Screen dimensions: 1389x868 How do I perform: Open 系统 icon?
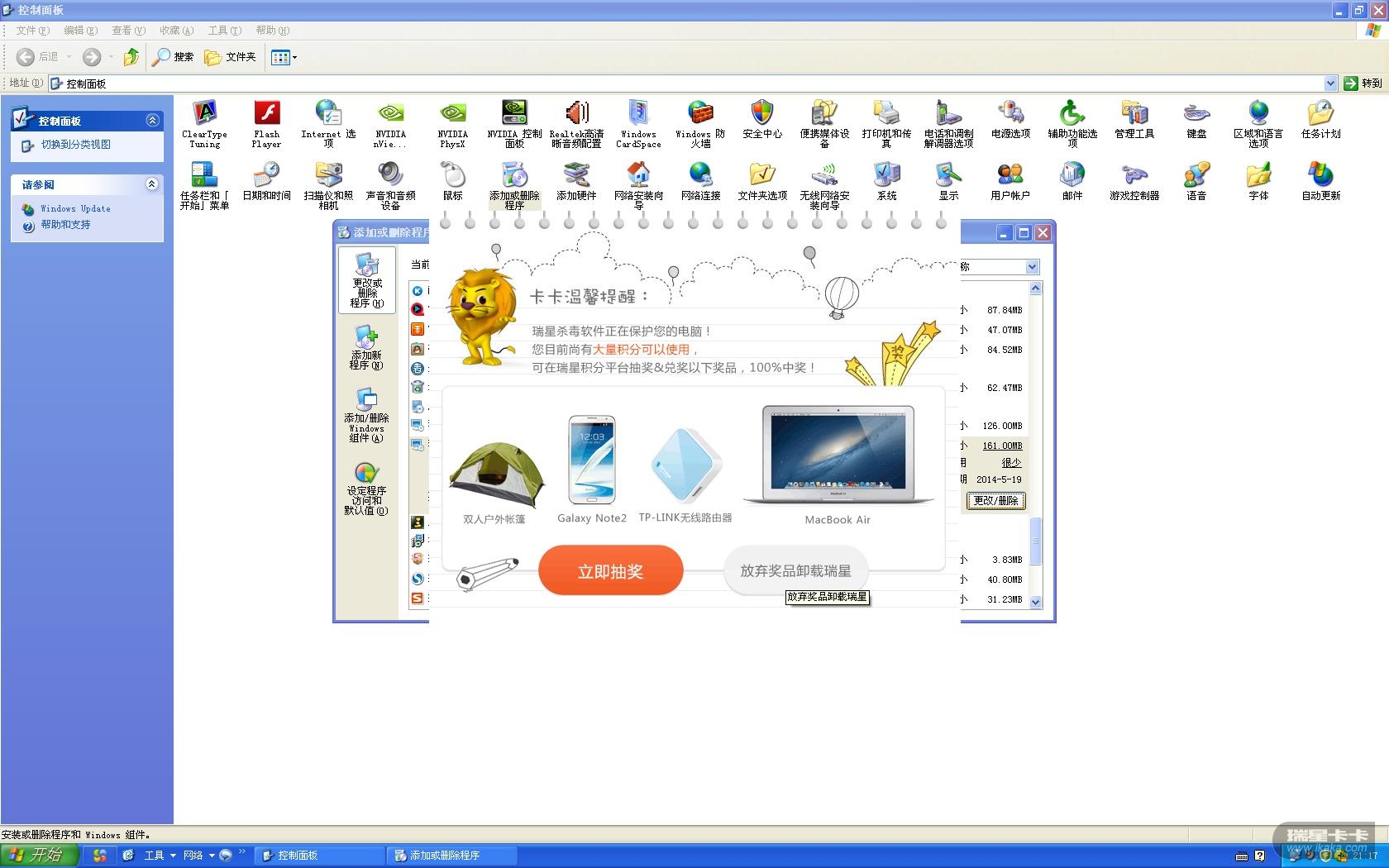click(886, 181)
